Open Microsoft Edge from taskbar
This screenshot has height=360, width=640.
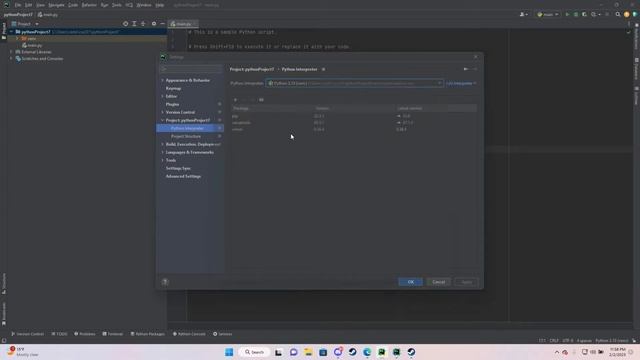(367, 352)
